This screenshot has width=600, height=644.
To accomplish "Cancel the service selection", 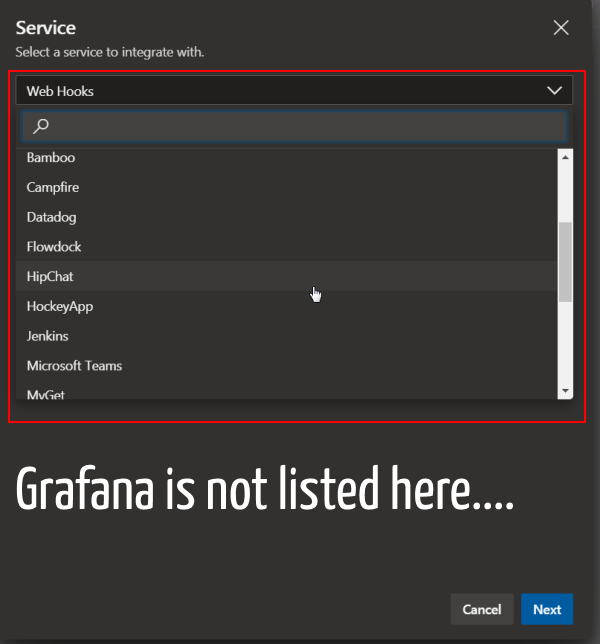I will point(482,609).
